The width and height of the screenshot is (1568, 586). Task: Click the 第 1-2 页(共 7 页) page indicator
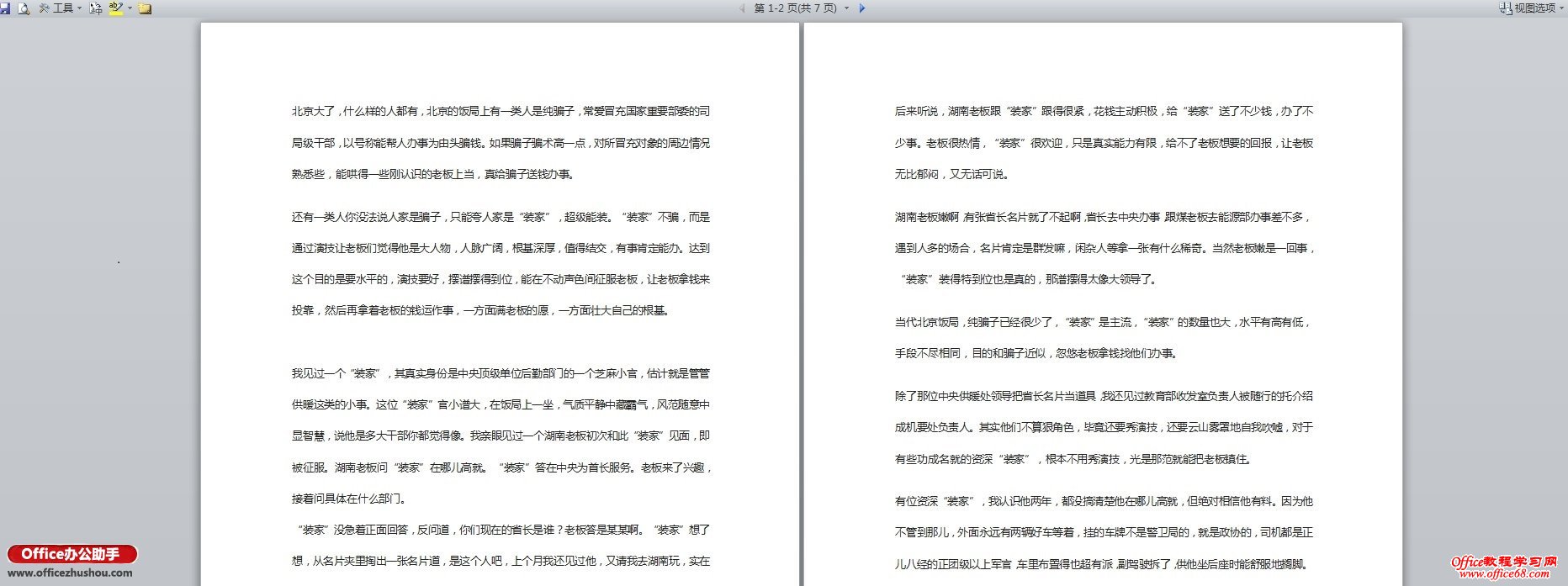coord(795,8)
